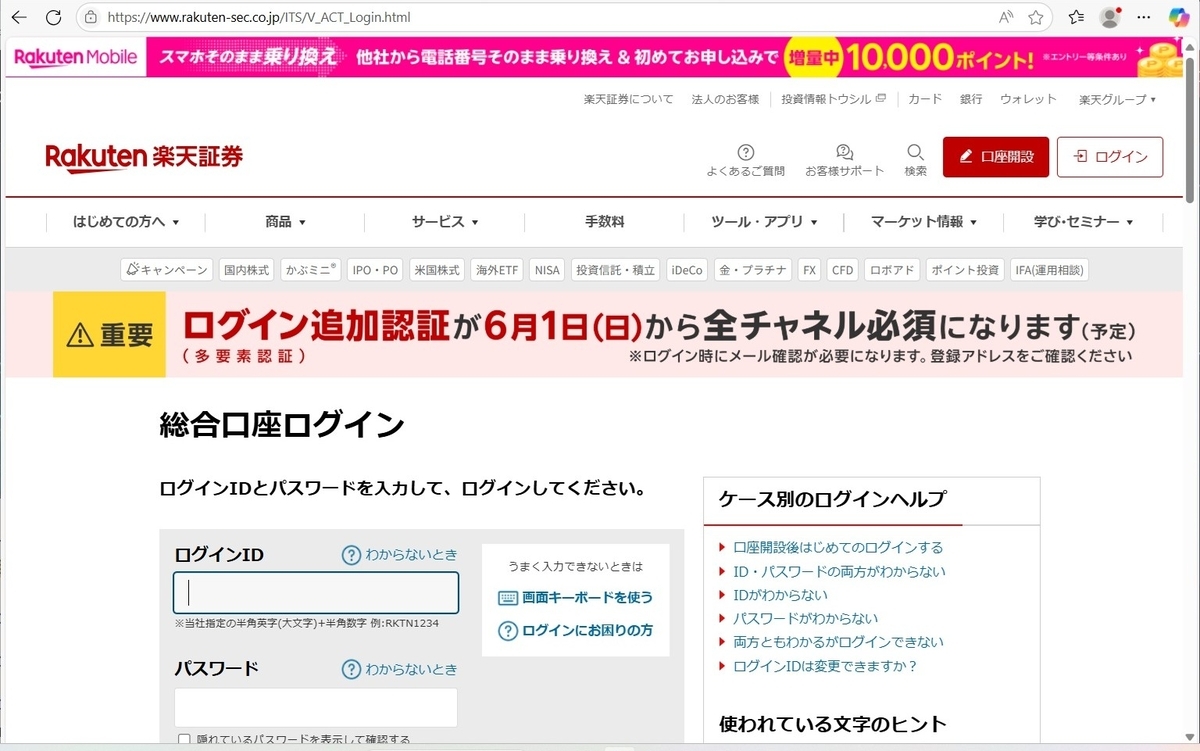Click 口座開設 red button
The height and width of the screenshot is (751, 1200).
coord(996,157)
